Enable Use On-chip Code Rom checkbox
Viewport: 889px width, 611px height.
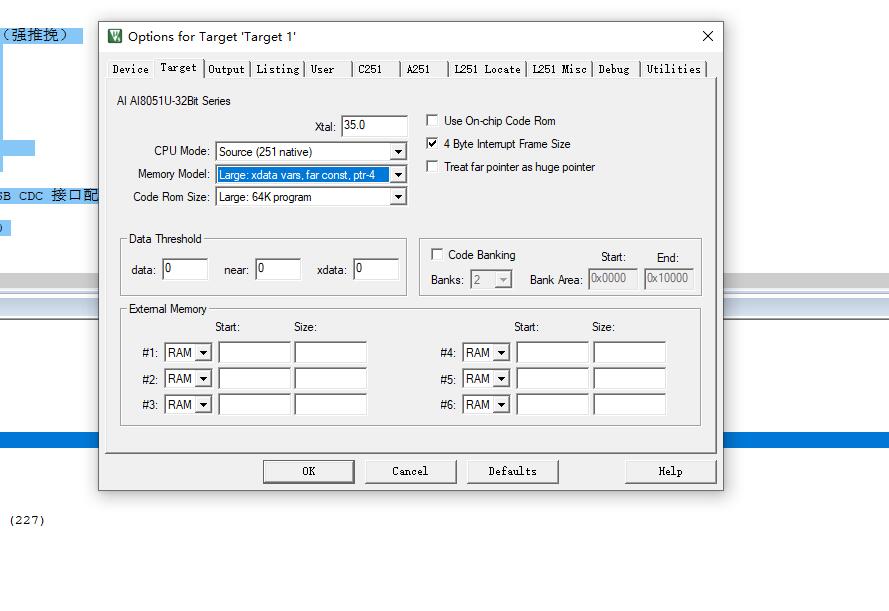click(x=432, y=120)
